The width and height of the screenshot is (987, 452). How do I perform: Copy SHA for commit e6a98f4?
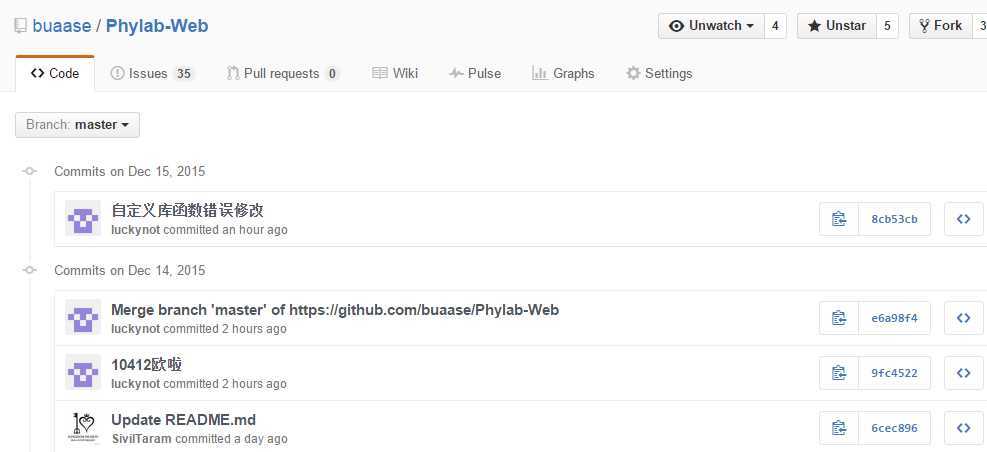click(838, 318)
